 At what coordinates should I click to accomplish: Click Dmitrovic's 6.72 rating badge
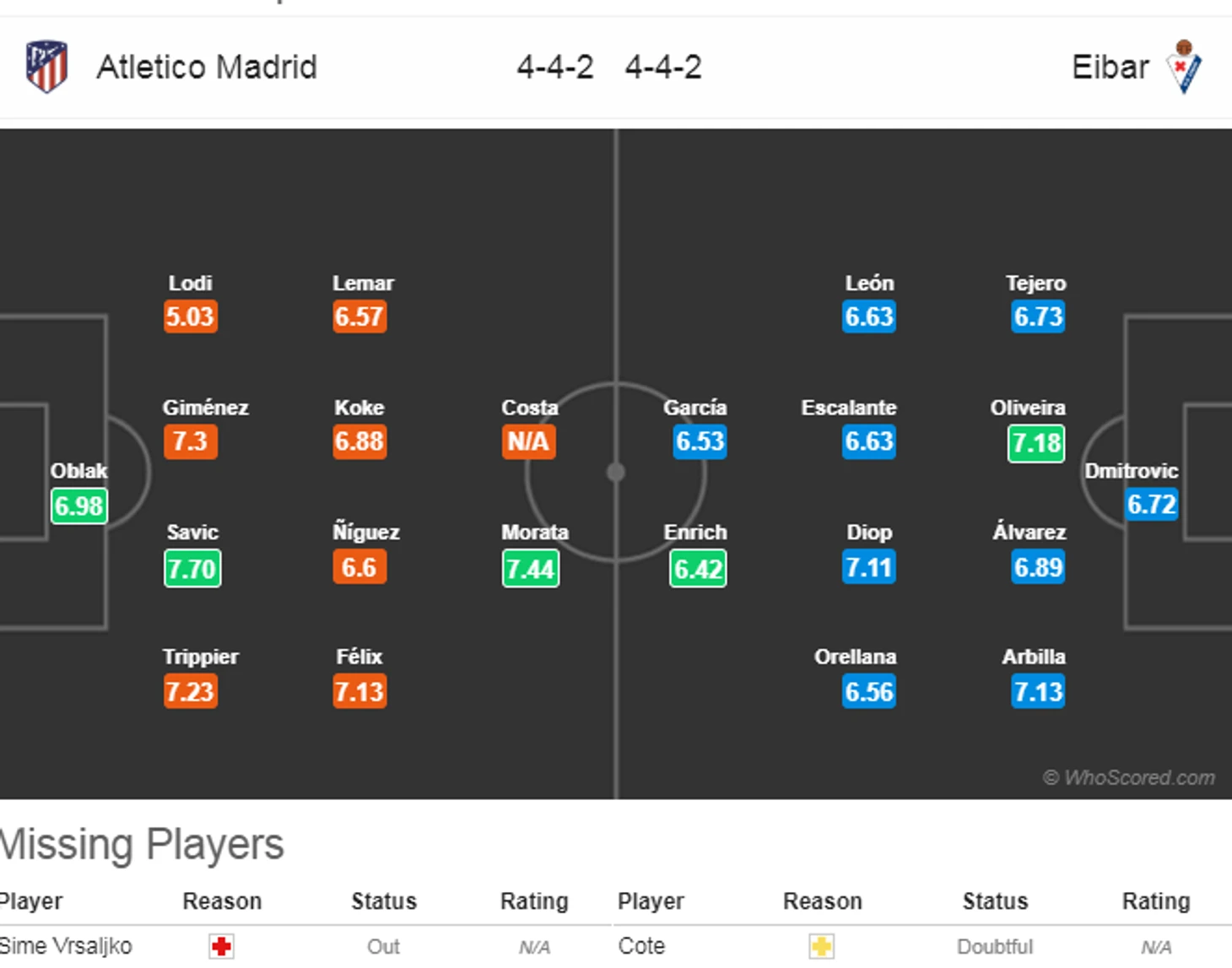[x=1151, y=505]
